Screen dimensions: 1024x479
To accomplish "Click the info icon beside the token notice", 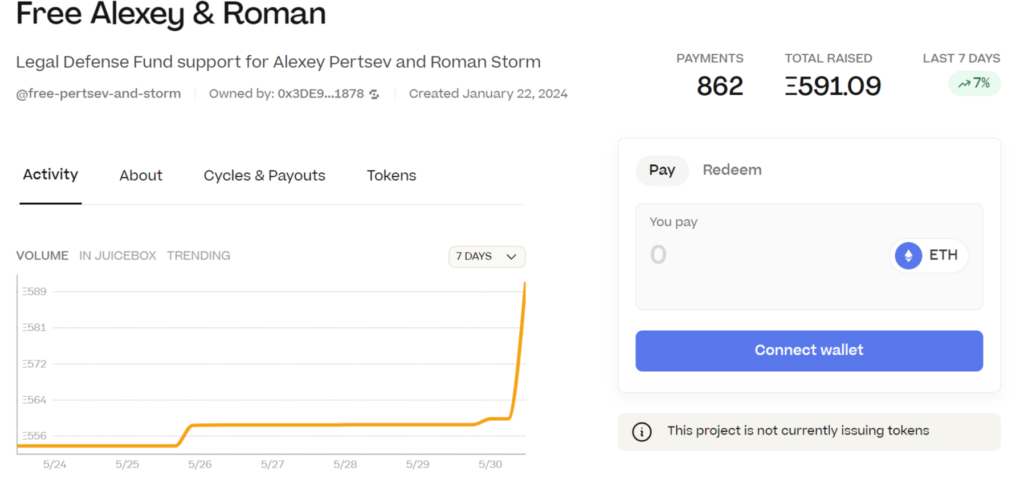I will [642, 431].
